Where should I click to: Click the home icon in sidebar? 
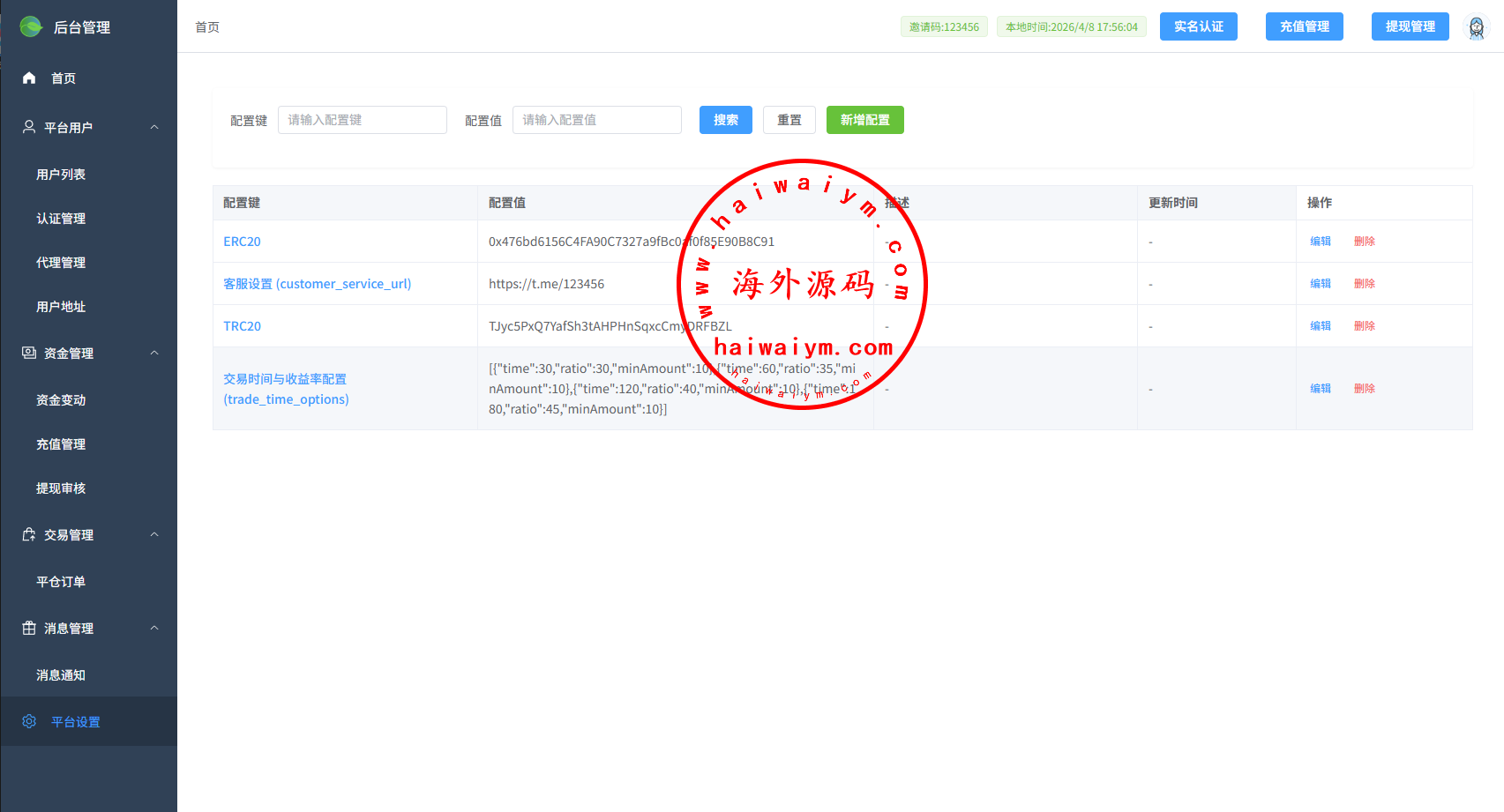click(29, 78)
